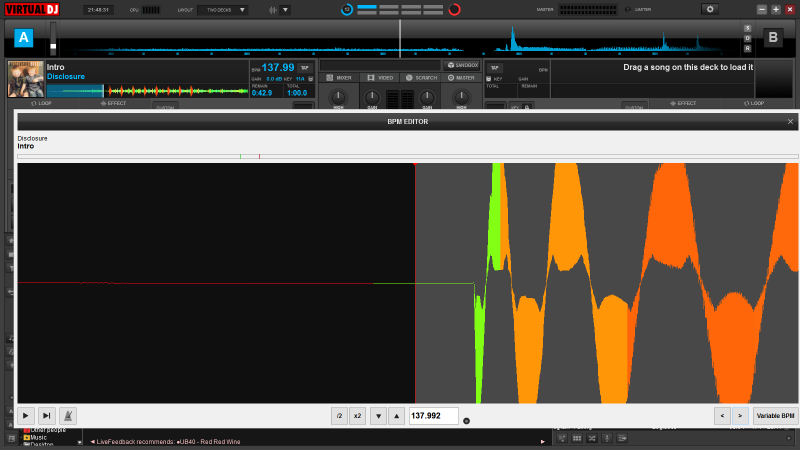Click the 137.99 BPM readout on deck A
800x450 pixels.
tap(278, 67)
